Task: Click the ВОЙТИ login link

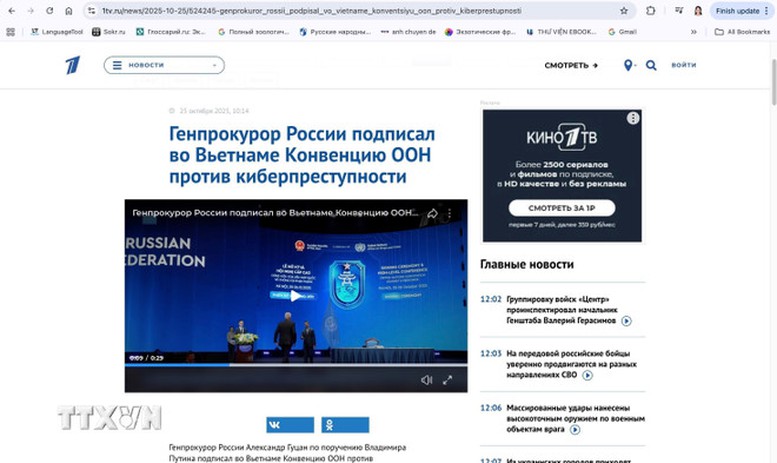Action: (x=684, y=65)
